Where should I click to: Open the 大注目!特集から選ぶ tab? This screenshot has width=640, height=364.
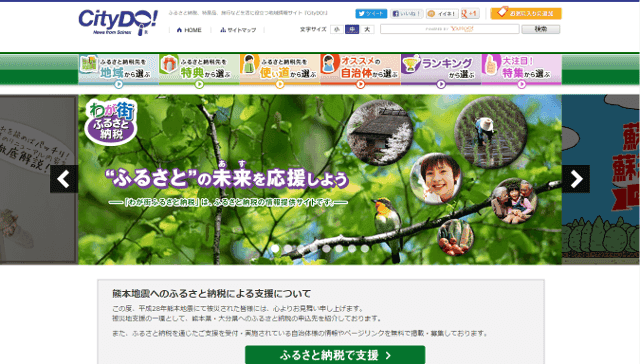point(521,70)
